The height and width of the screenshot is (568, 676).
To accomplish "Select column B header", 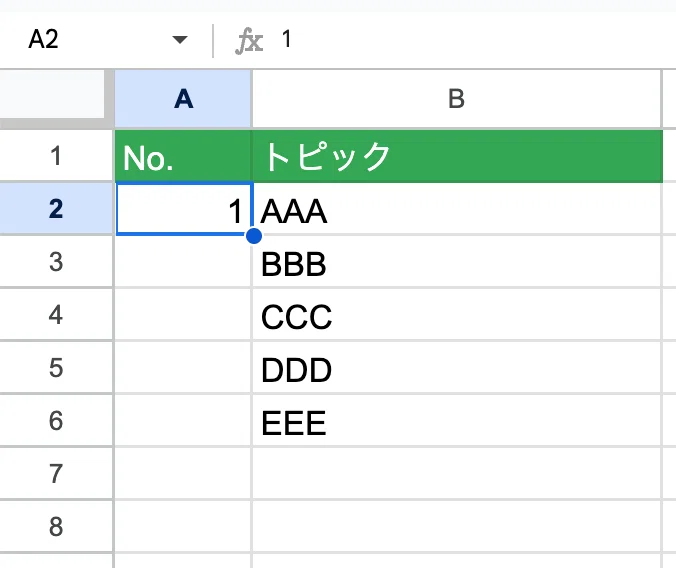I will click(x=457, y=99).
